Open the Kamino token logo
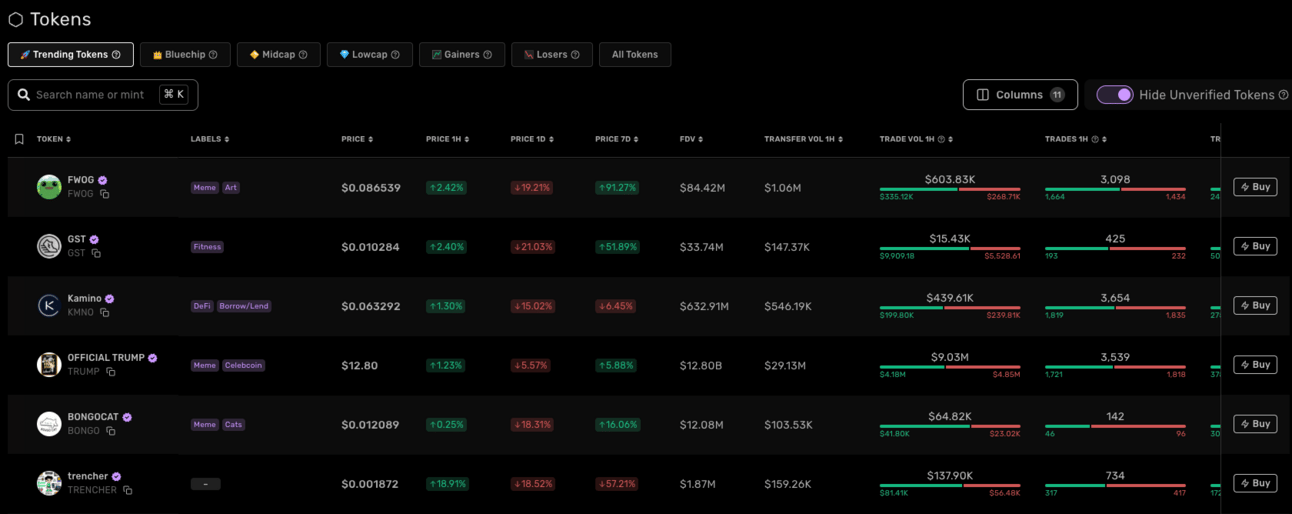The width and height of the screenshot is (1292, 514). tap(49, 305)
